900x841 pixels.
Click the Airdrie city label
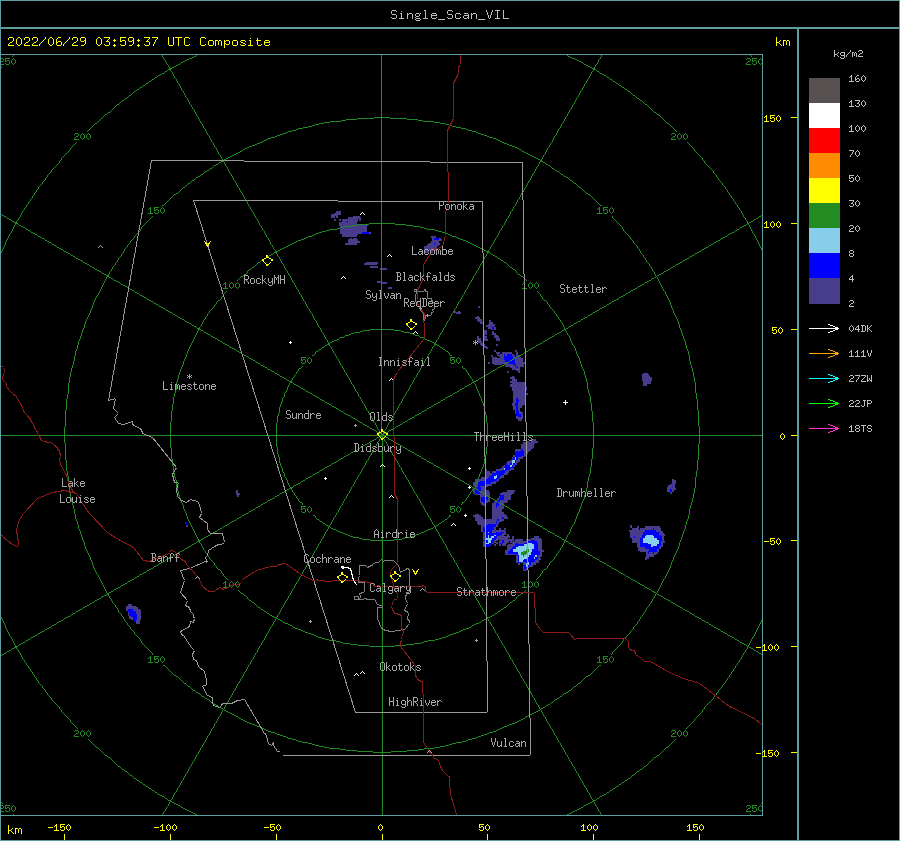[x=394, y=534]
